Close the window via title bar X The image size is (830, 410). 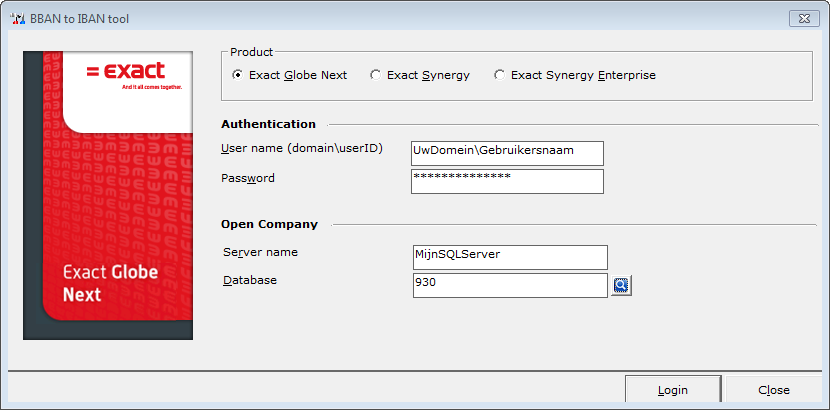click(804, 19)
